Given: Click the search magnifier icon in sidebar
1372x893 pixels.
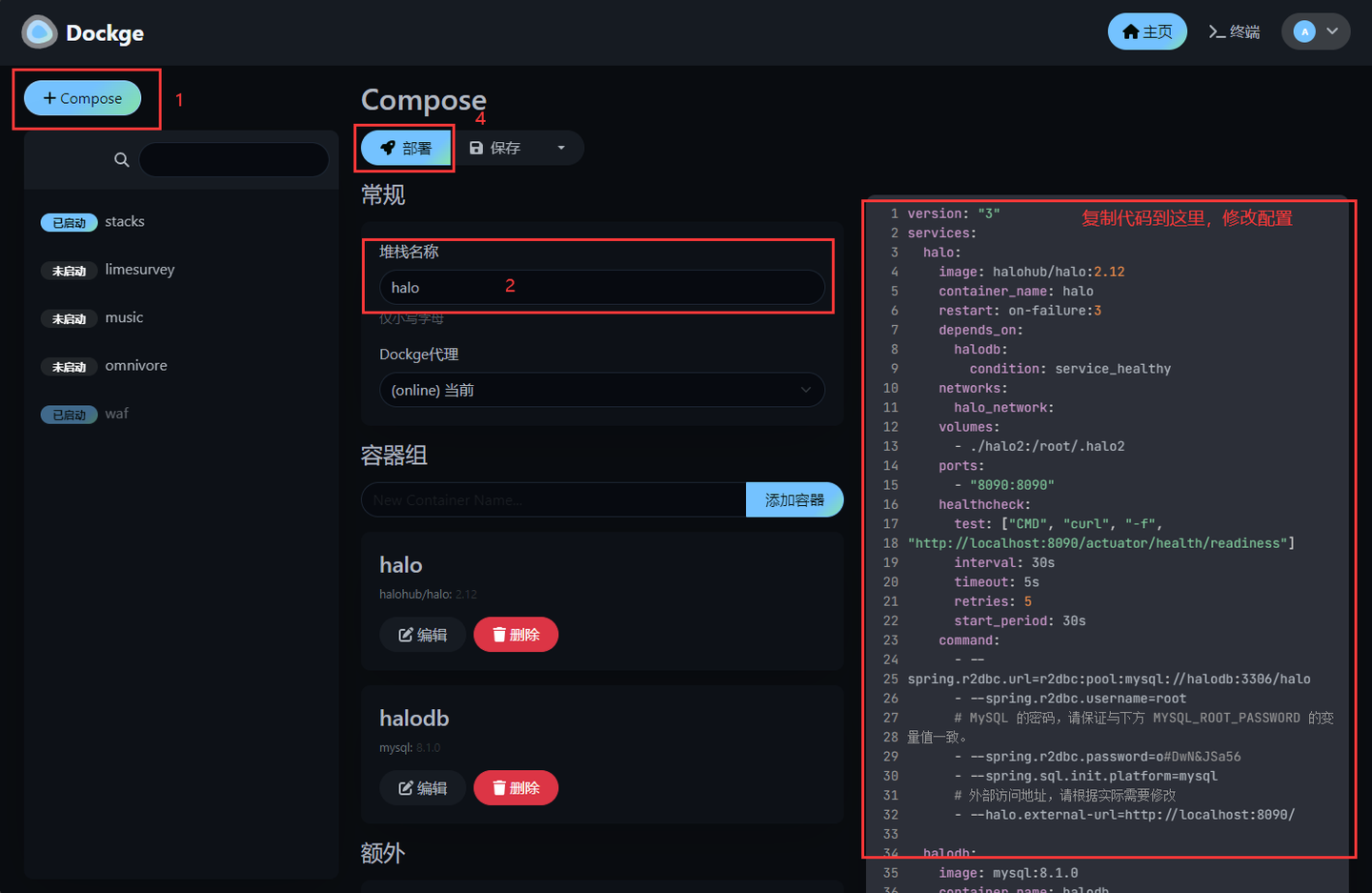Looking at the screenshot, I should click(122, 160).
